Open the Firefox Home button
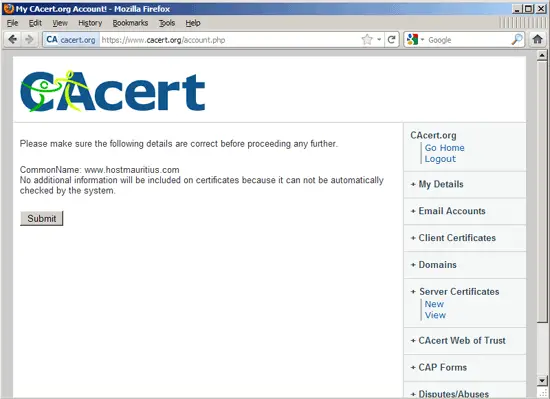Viewport: 550px width, 399px height. (x=538, y=39)
